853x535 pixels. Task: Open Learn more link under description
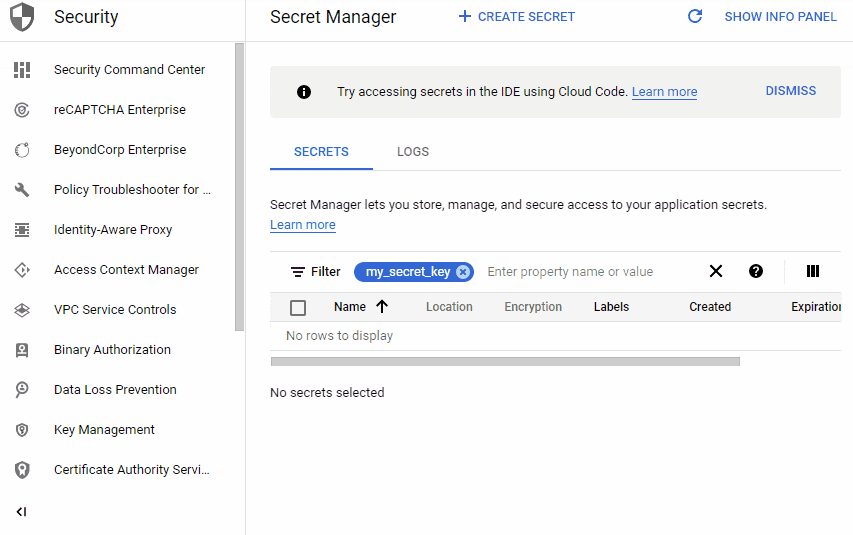(x=302, y=225)
